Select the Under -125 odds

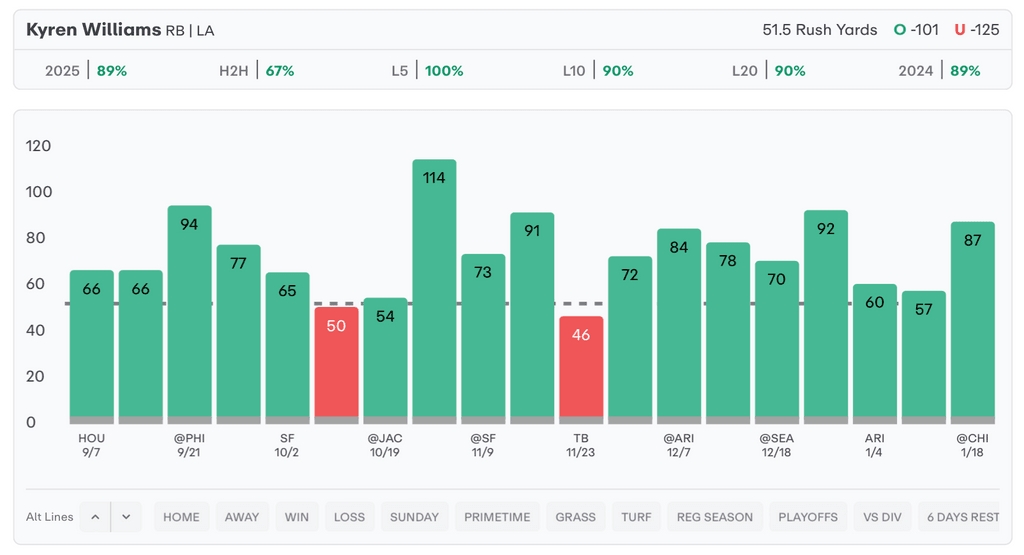tap(977, 30)
